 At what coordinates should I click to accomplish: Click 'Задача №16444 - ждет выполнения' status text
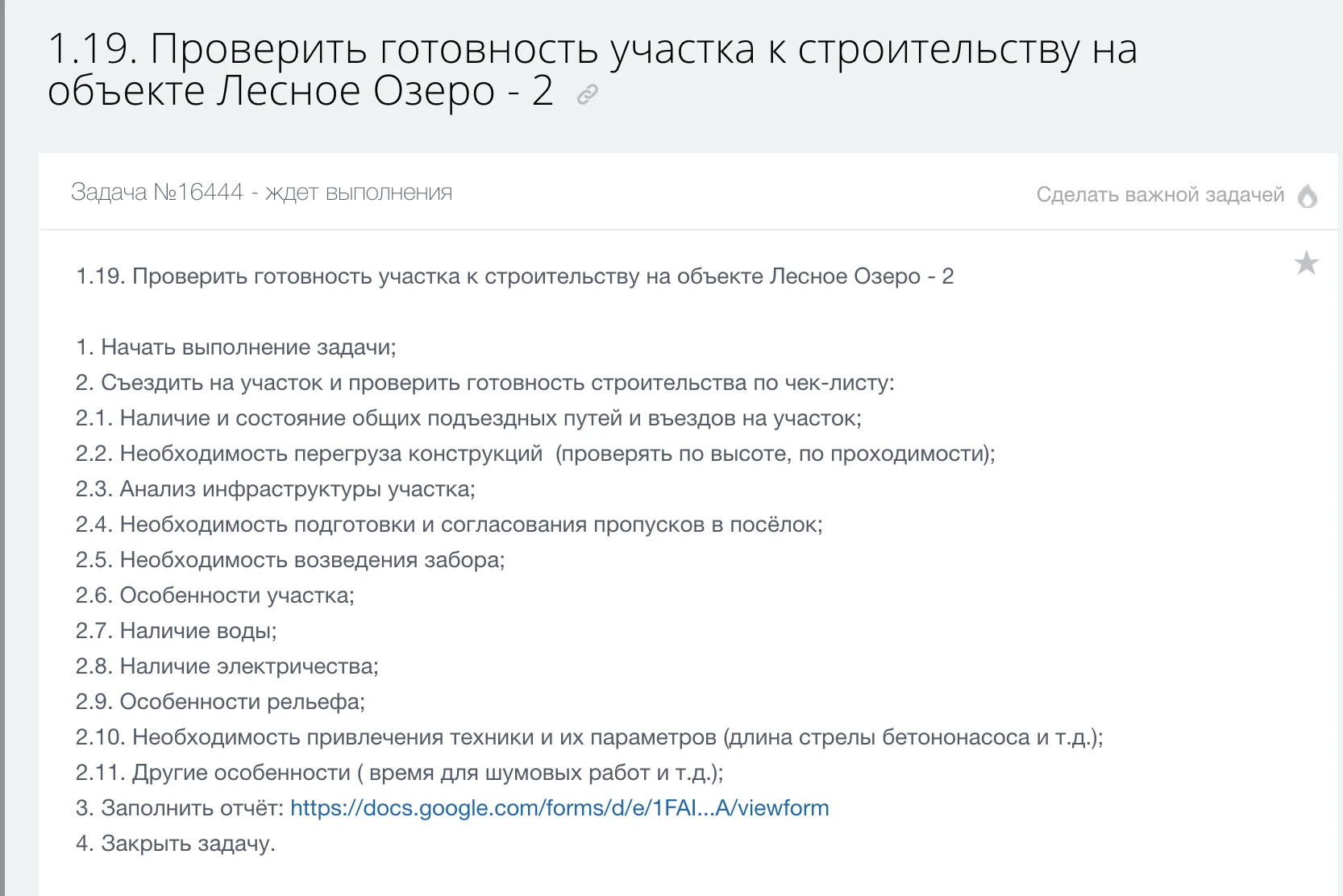coord(261,192)
